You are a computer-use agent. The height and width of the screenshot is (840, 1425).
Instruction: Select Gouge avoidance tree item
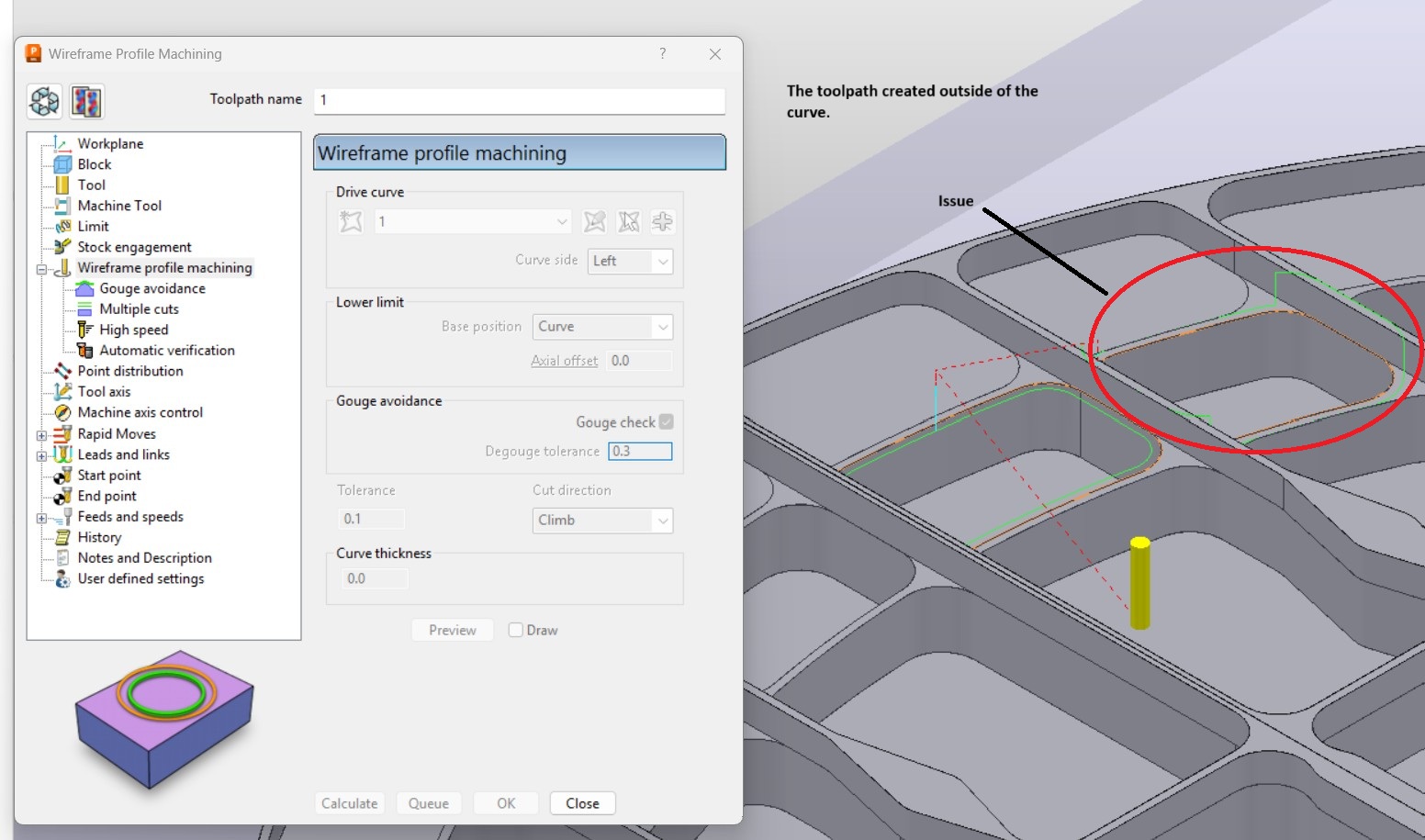pos(152,288)
